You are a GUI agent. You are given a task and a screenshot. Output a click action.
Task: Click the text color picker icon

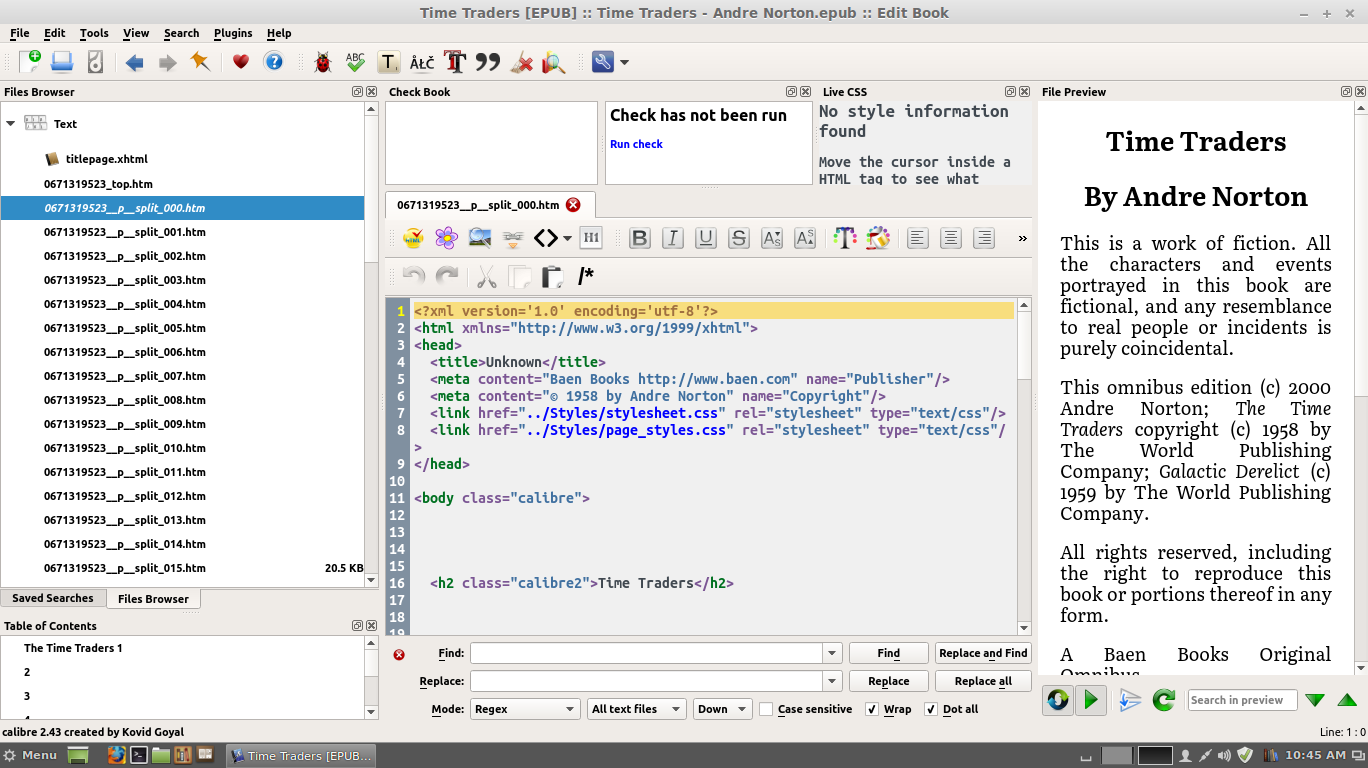(845, 238)
